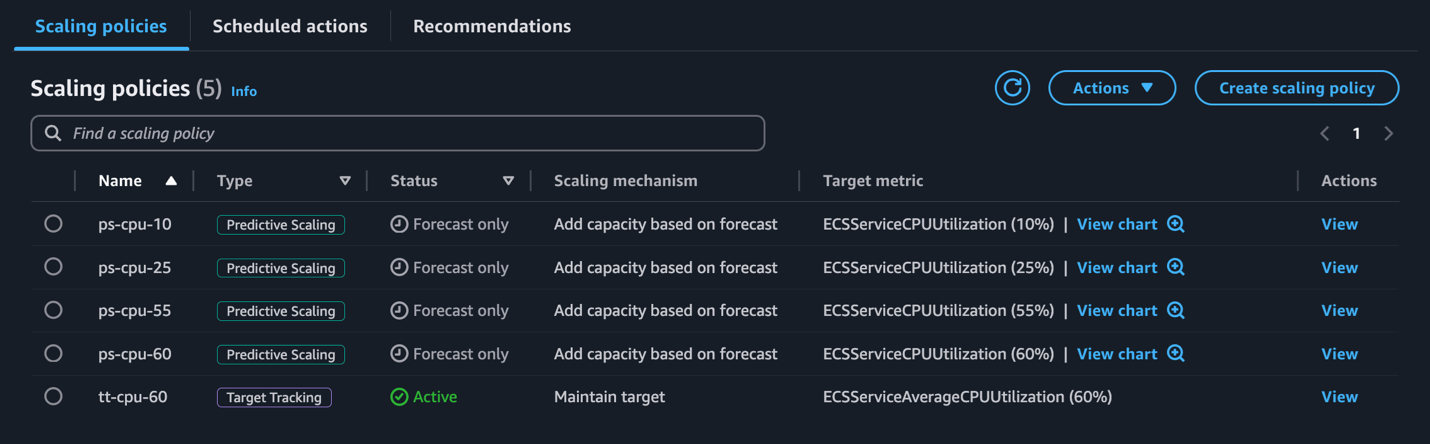Switch to Scheduled actions tab
The height and width of the screenshot is (444, 1430).
pyautogui.click(x=290, y=26)
